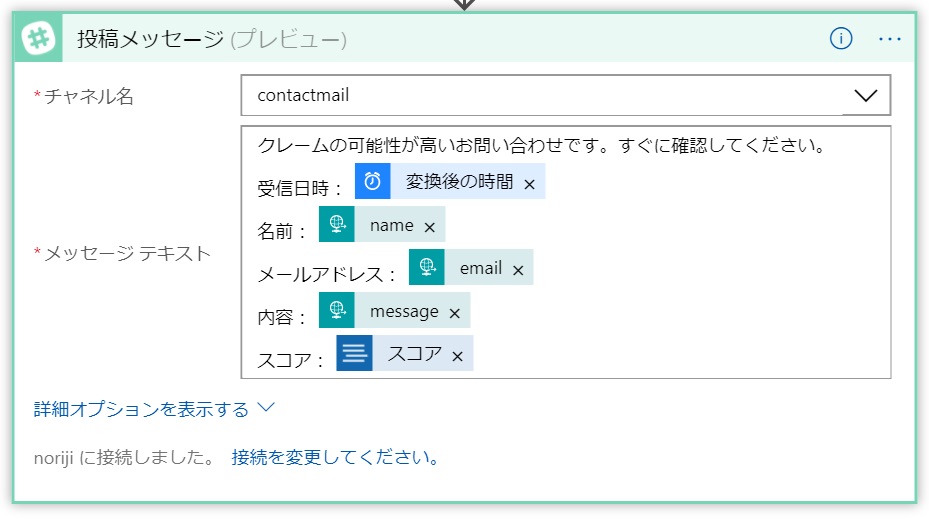
Task: Click the text-lines icon on スコア token
Action: [354, 354]
